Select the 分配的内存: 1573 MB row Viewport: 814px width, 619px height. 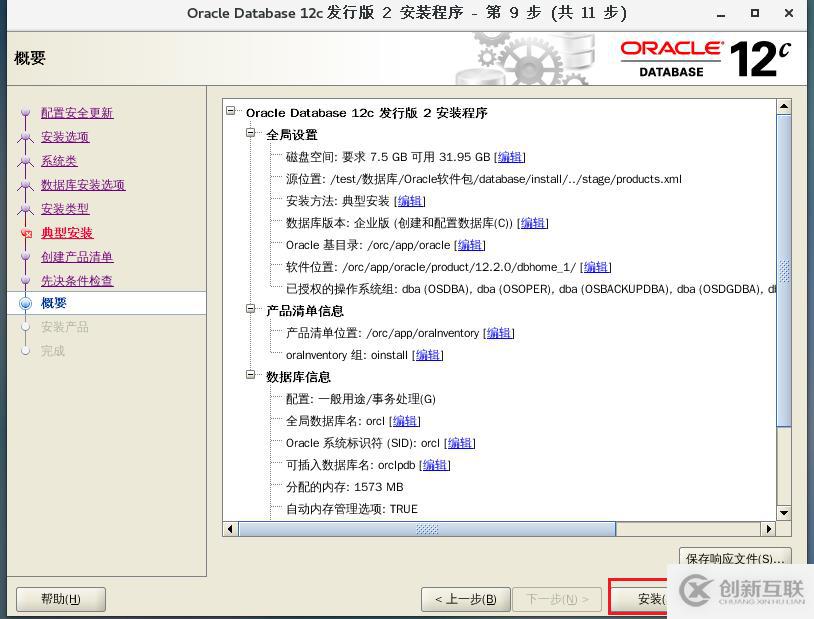point(345,487)
